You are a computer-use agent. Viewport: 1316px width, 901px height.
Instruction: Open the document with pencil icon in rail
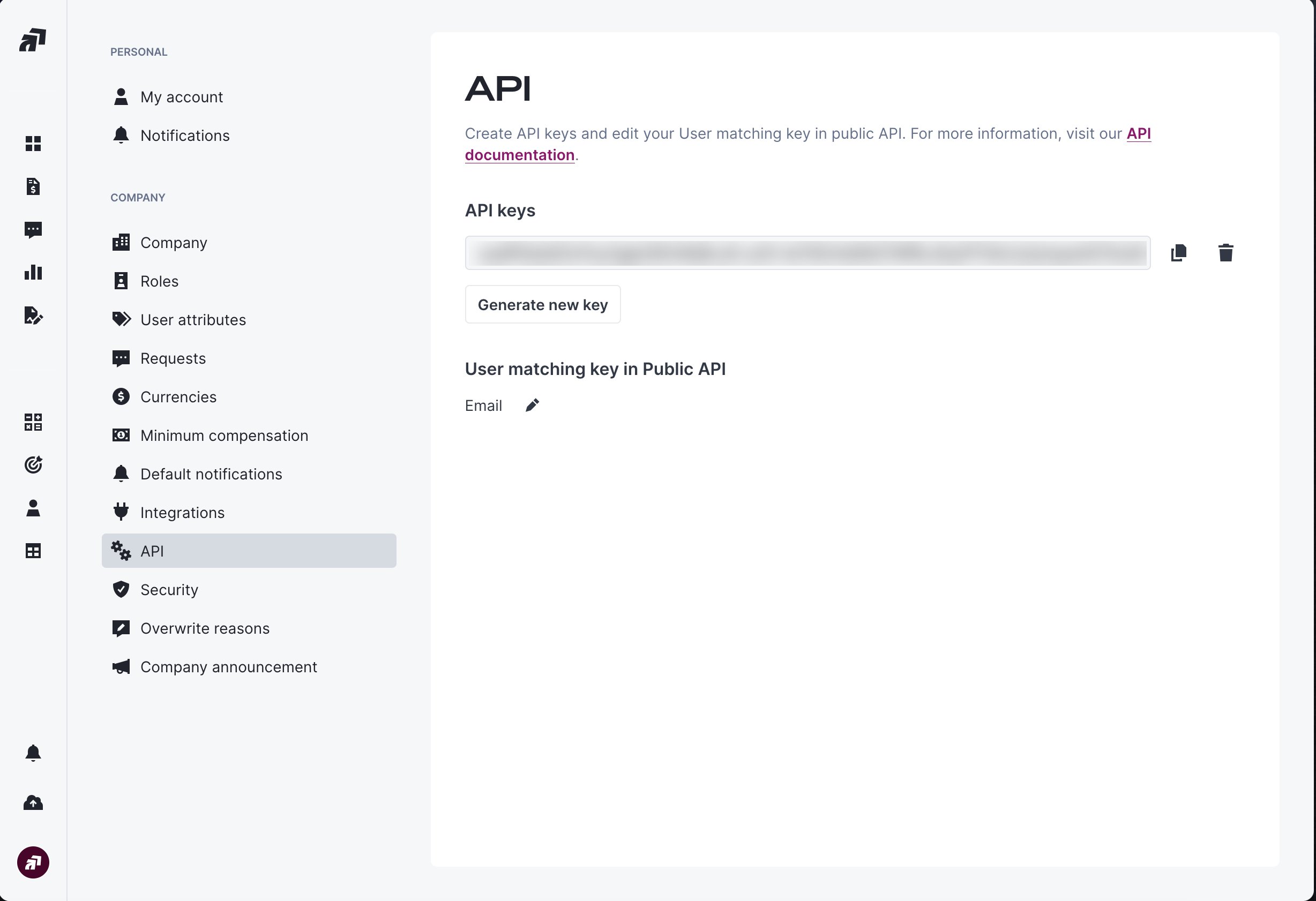pos(33,315)
